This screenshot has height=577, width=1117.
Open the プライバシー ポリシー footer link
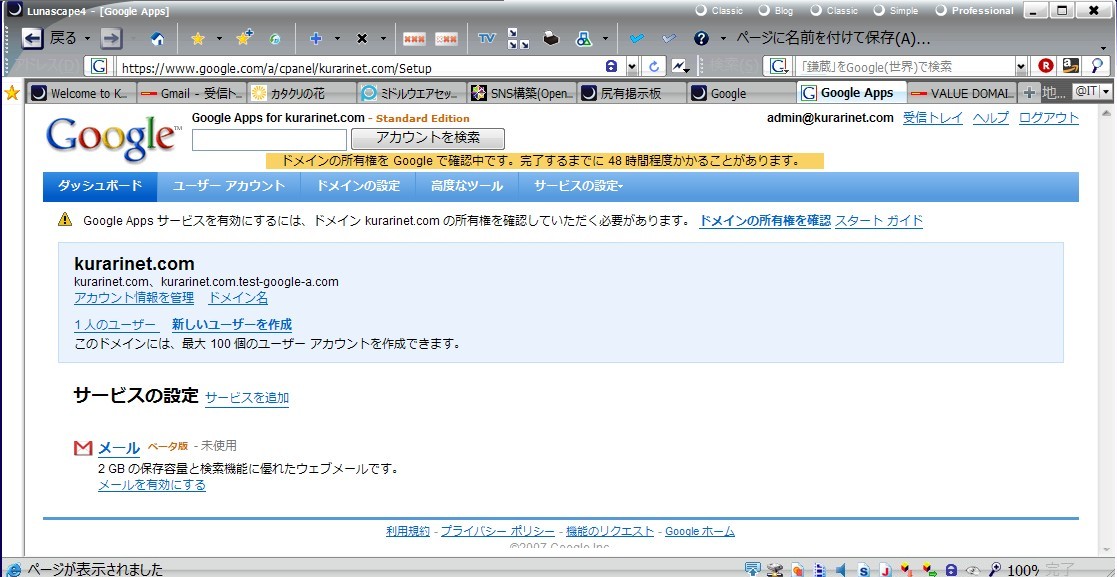pyautogui.click(x=497, y=531)
